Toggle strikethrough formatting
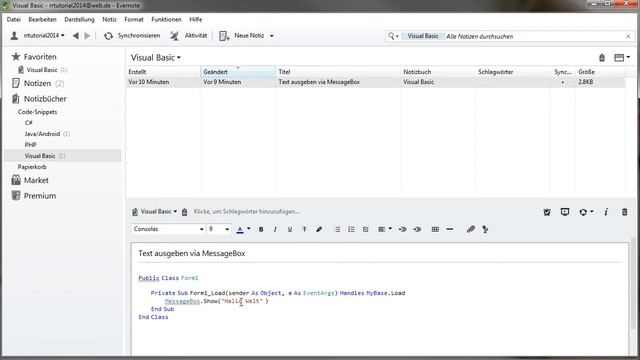The width and height of the screenshot is (640, 360). [x=304, y=229]
